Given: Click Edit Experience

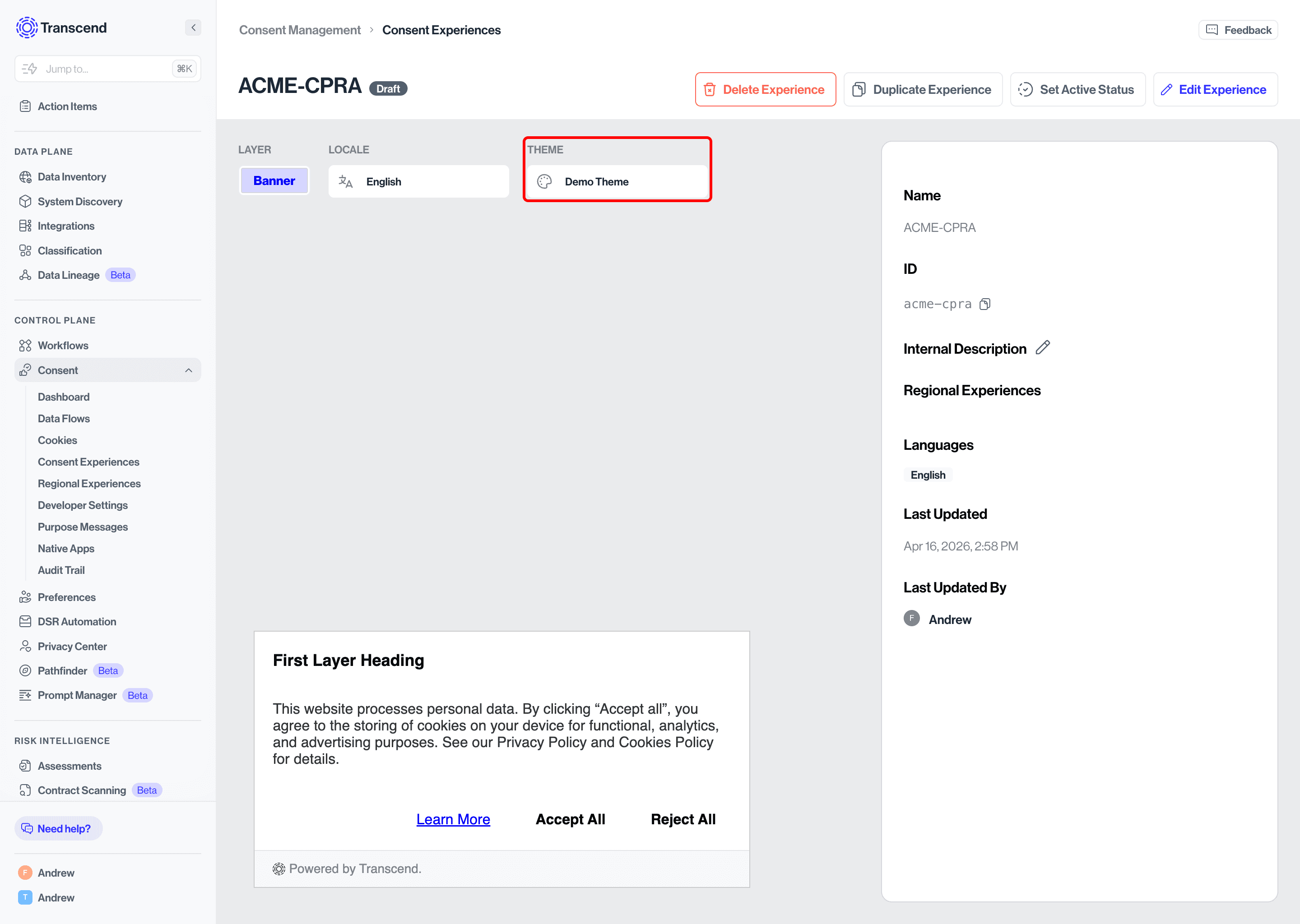Looking at the screenshot, I should pyautogui.click(x=1215, y=89).
